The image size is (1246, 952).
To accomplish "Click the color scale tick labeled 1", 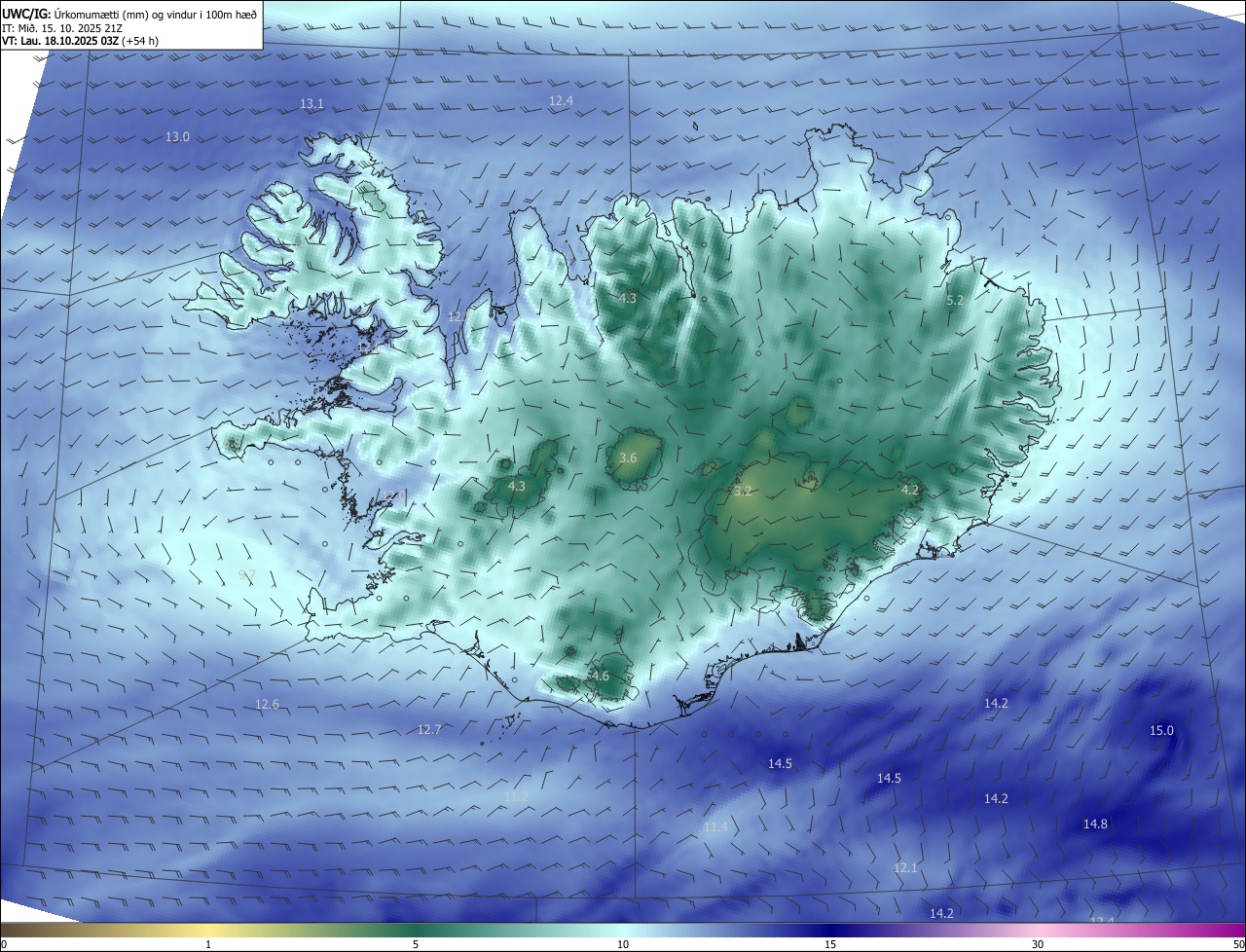I will point(208,944).
